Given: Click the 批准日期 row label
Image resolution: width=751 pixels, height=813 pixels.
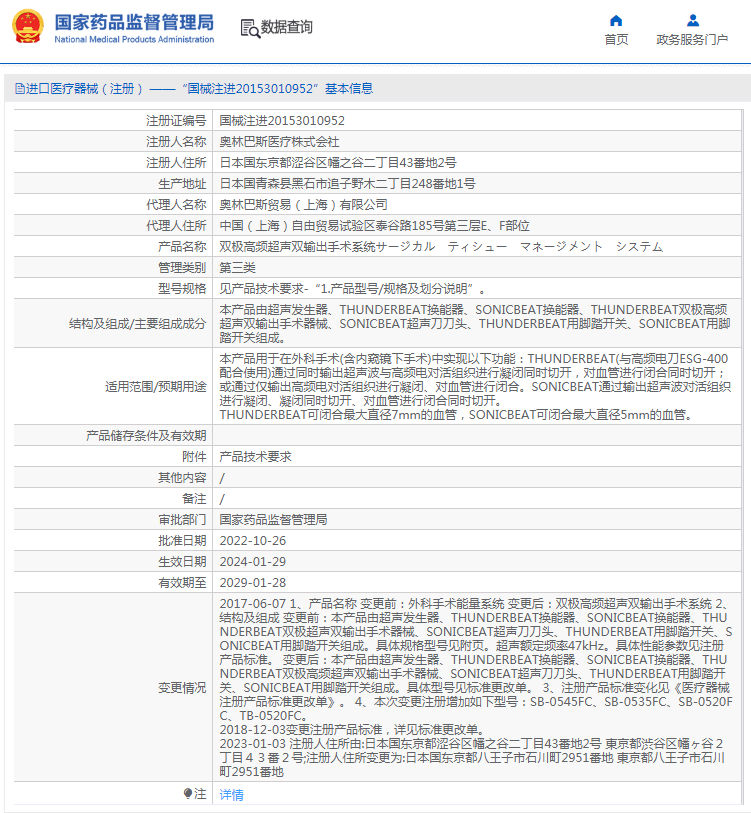Looking at the screenshot, I should point(182,541).
